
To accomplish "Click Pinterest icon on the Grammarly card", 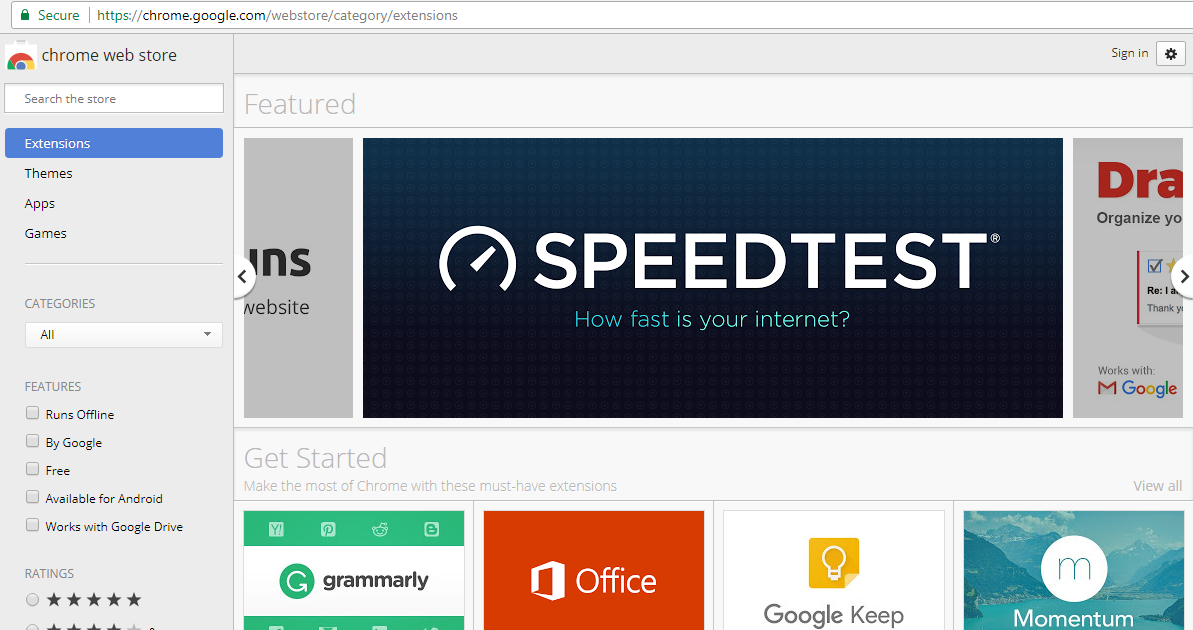I will [x=328, y=529].
